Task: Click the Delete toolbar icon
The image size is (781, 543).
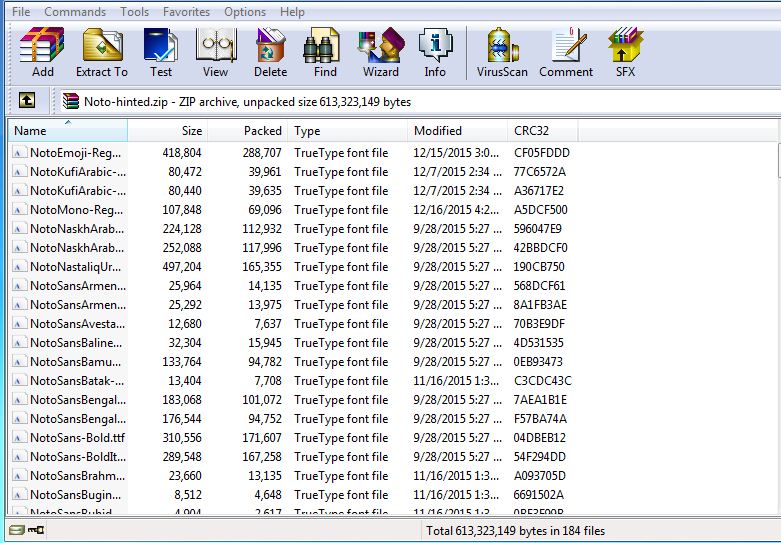Action: (270, 52)
